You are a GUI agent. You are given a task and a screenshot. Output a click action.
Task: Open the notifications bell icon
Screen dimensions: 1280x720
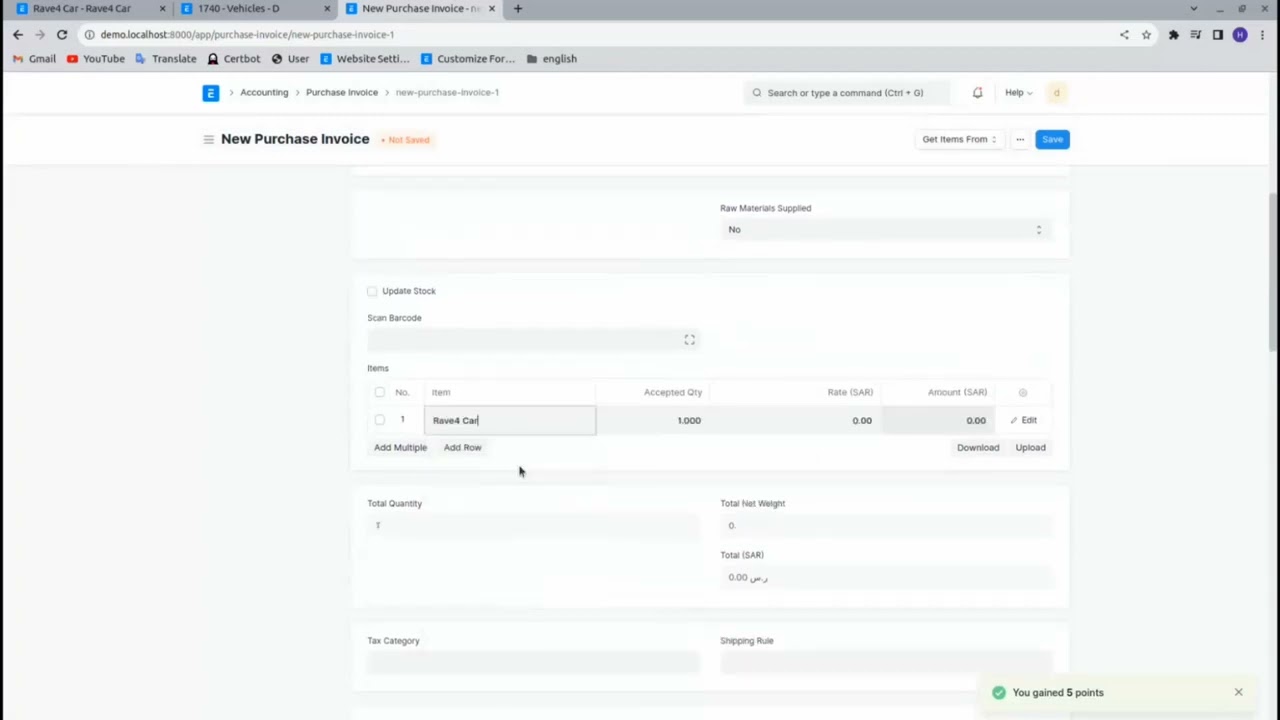point(977,93)
